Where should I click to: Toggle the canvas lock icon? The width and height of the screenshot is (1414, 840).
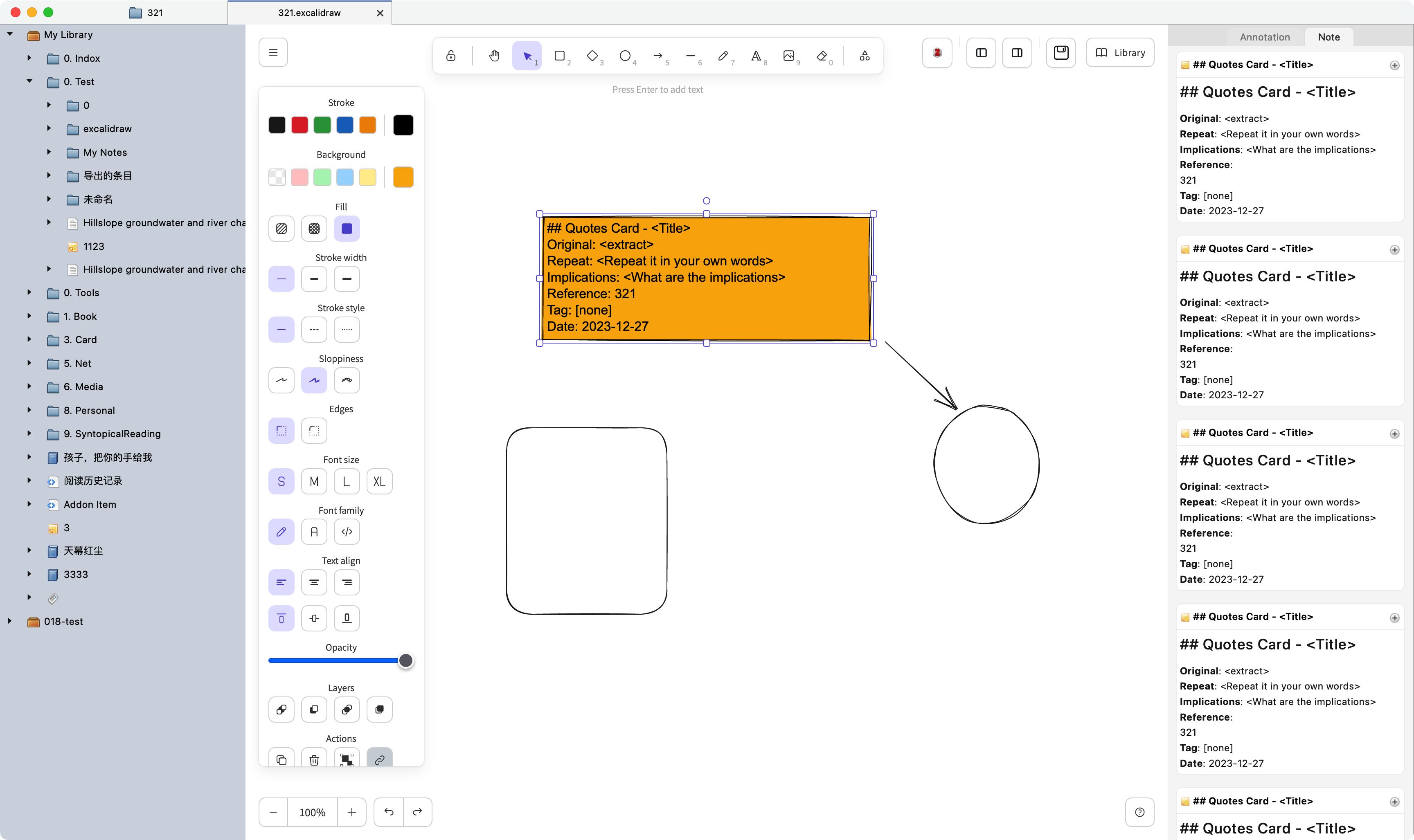tap(451, 56)
